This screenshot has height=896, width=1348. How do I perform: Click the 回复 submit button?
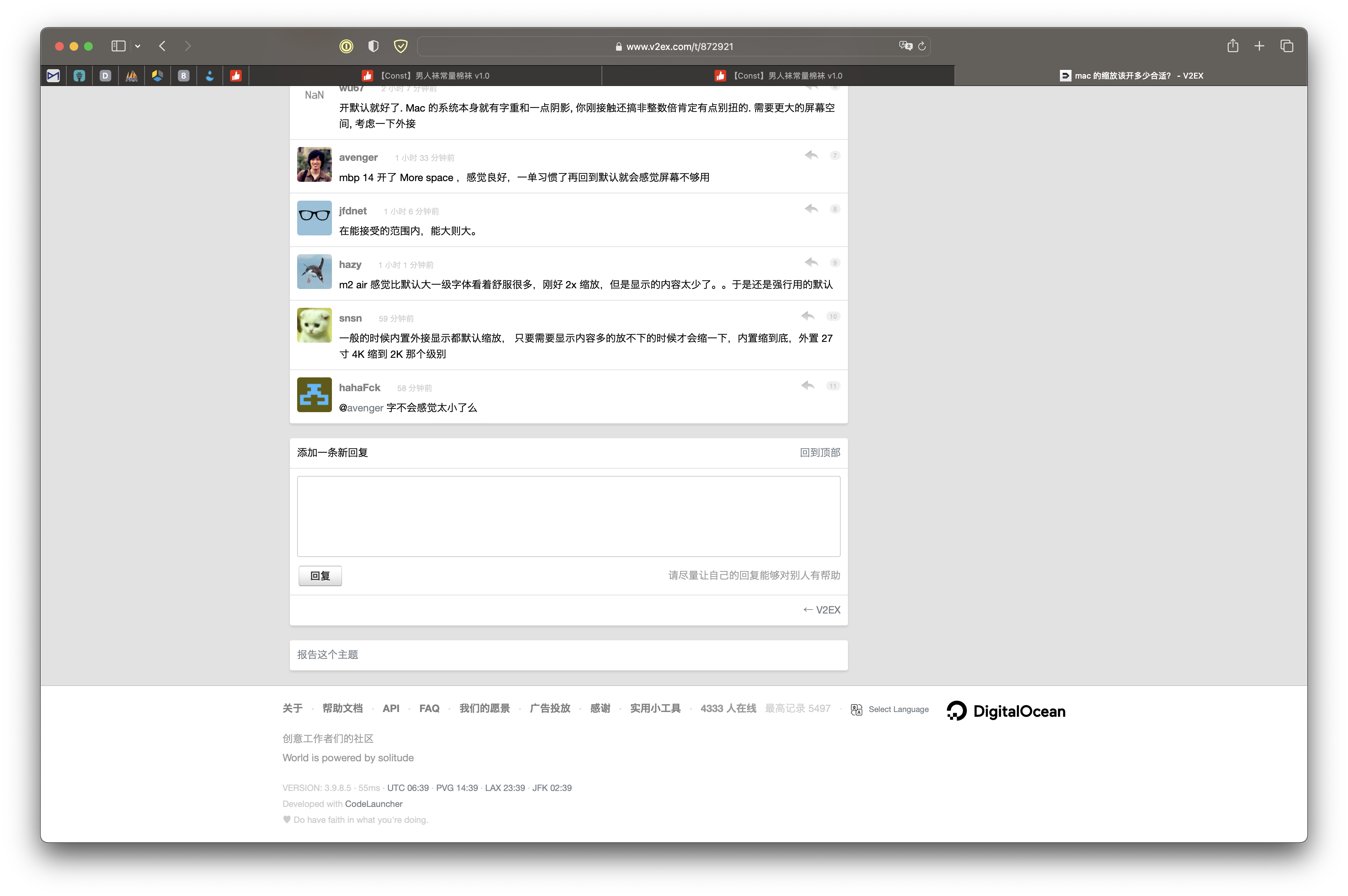pyautogui.click(x=320, y=575)
